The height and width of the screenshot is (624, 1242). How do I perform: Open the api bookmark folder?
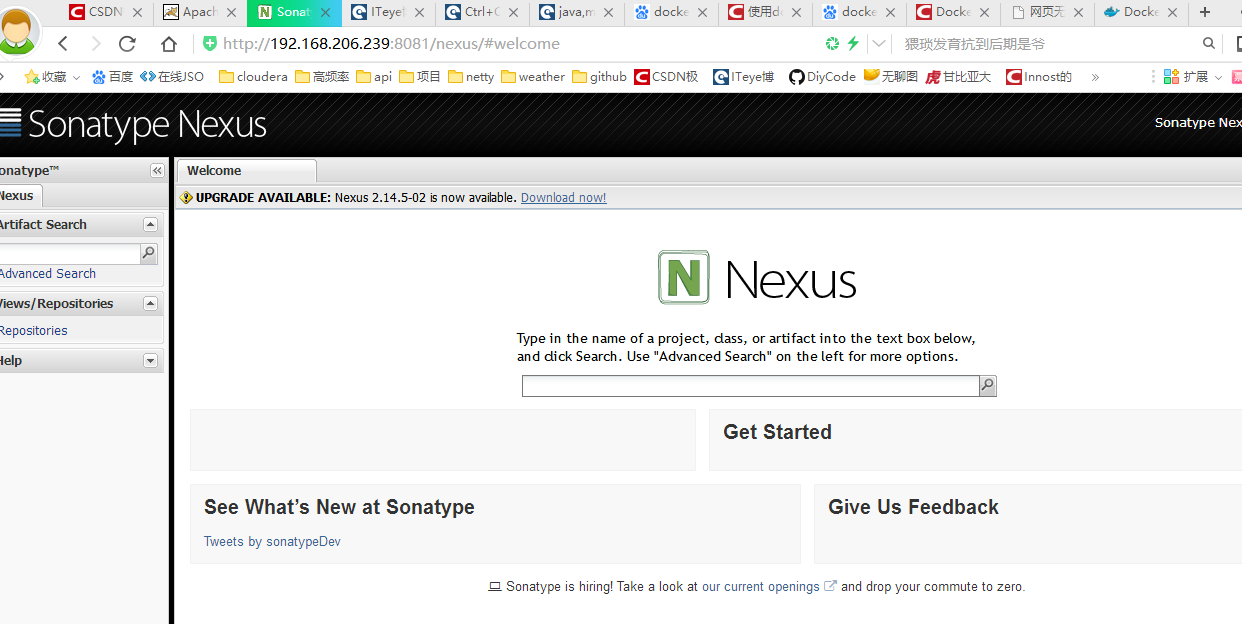click(x=374, y=77)
